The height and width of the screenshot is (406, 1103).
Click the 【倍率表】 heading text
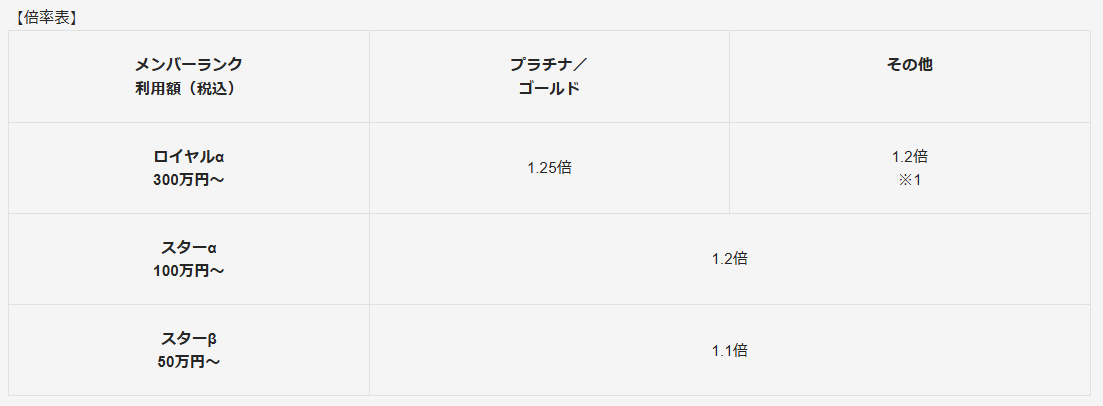[x=45, y=18]
